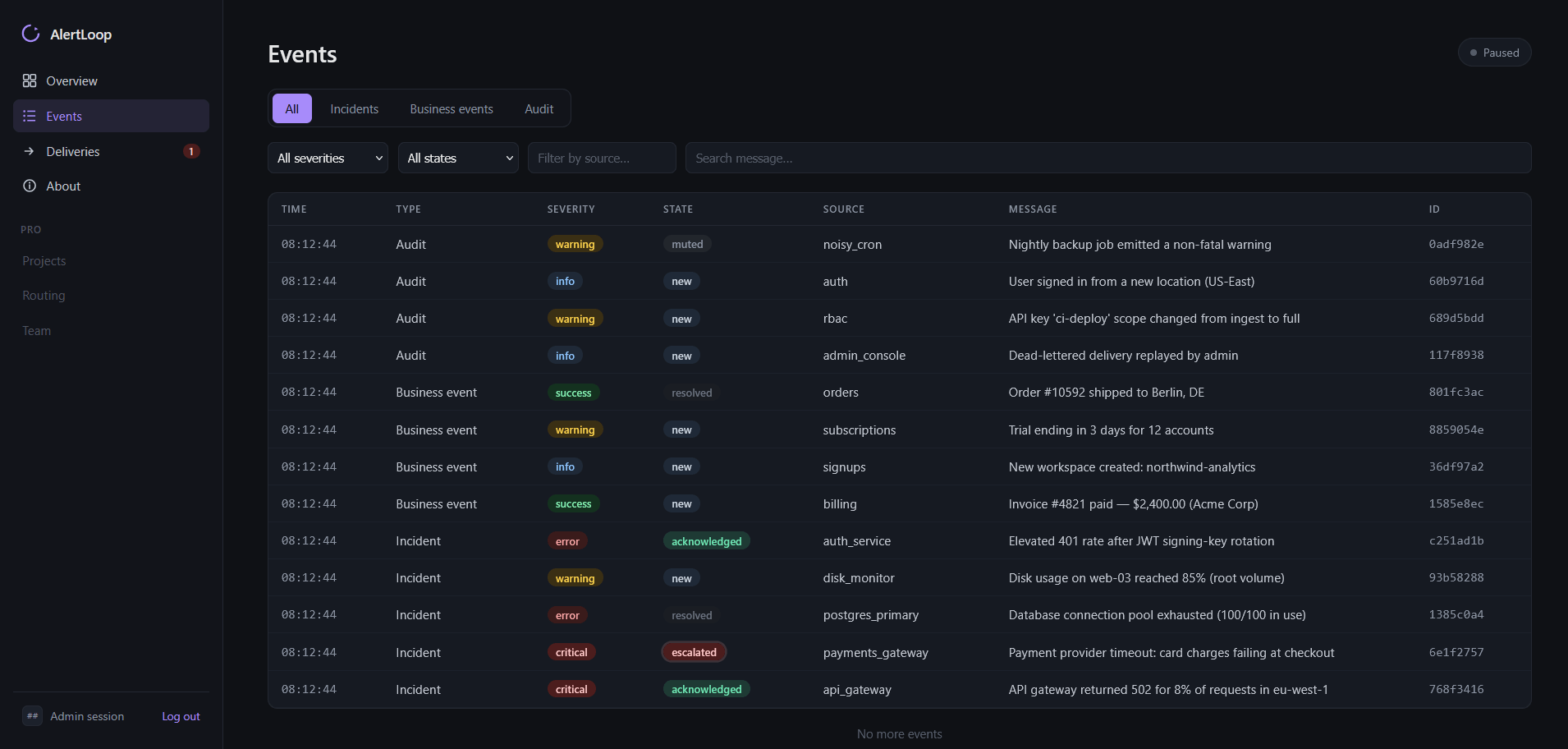The width and height of the screenshot is (1568, 749).
Task: Toggle the Paused live status pill
Action: point(1494,53)
